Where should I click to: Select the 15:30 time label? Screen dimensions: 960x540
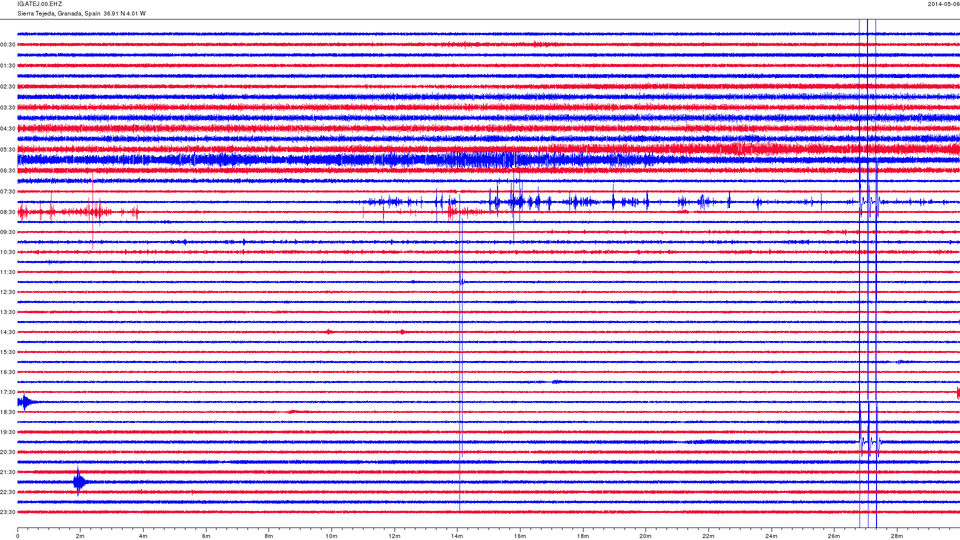point(7,352)
